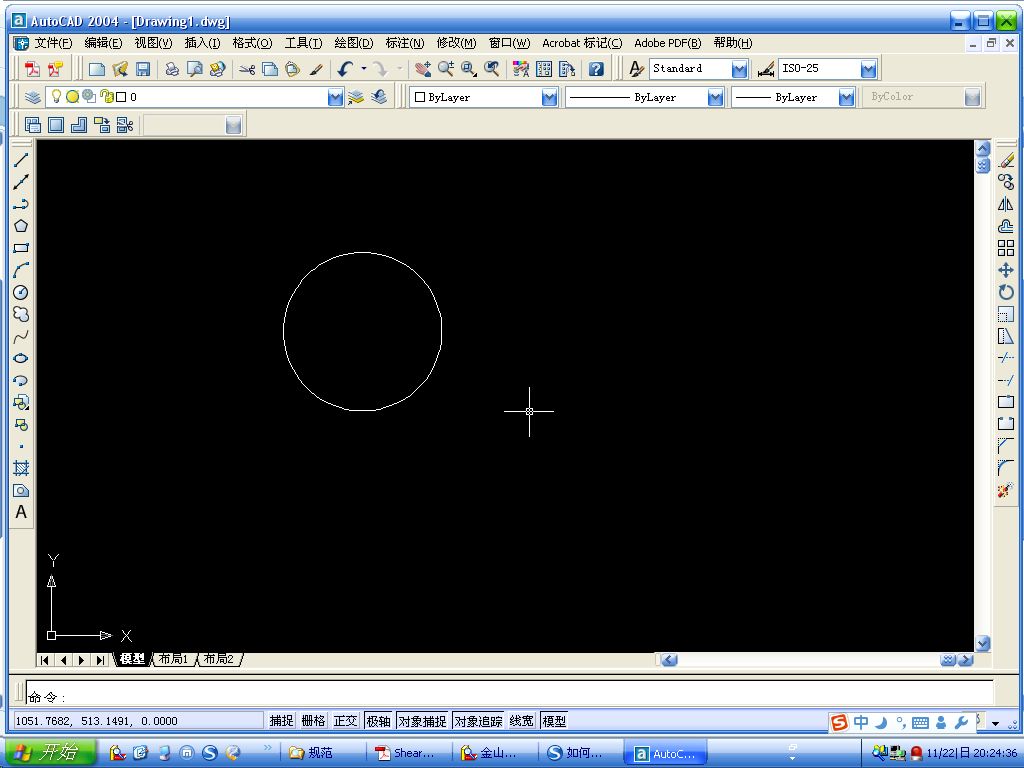Select the Line draw tool
Screen dimensions: 1024x768
point(21,160)
